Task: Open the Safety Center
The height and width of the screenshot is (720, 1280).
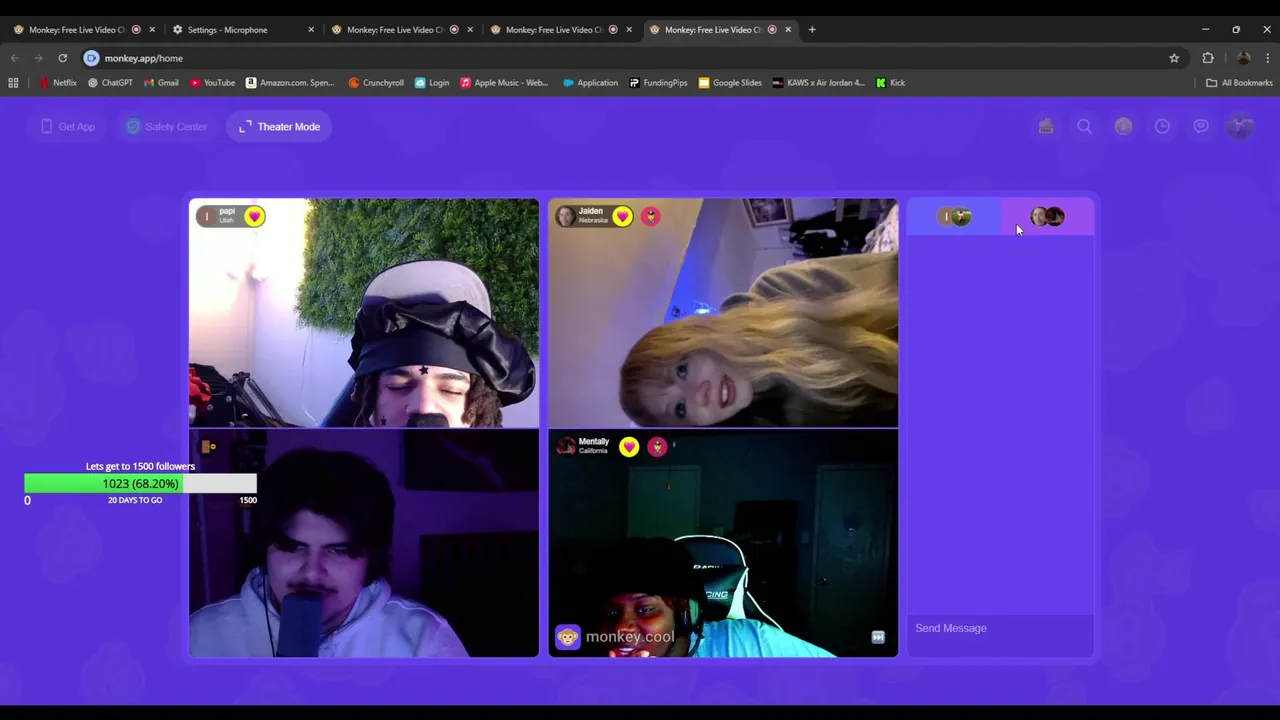Action: [x=167, y=127]
